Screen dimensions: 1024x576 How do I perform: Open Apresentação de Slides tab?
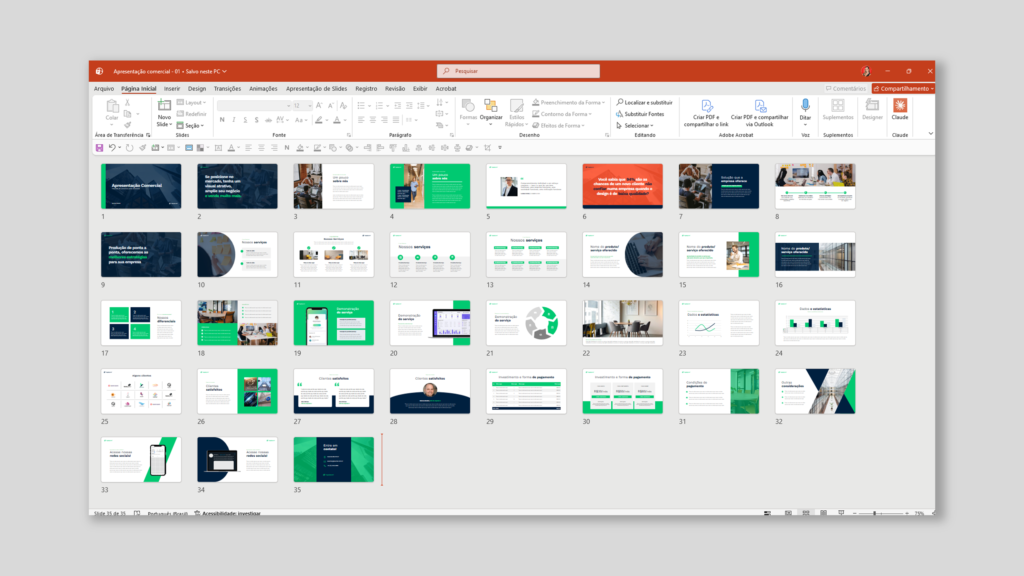[x=316, y=89]
